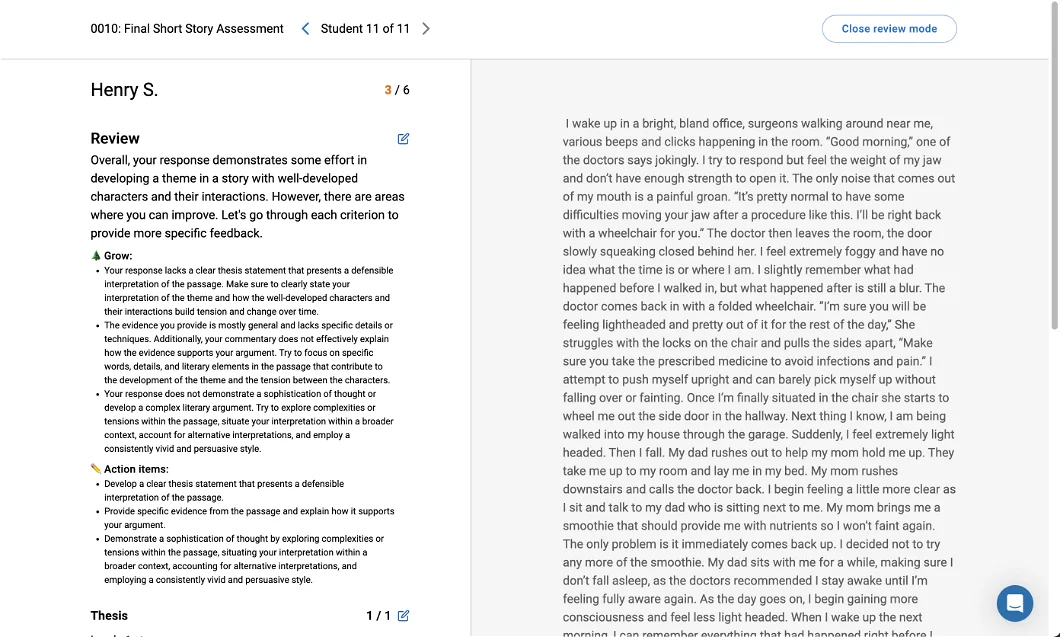
Task: Expand the Thesis criterion section
Action: click(109, 616)
